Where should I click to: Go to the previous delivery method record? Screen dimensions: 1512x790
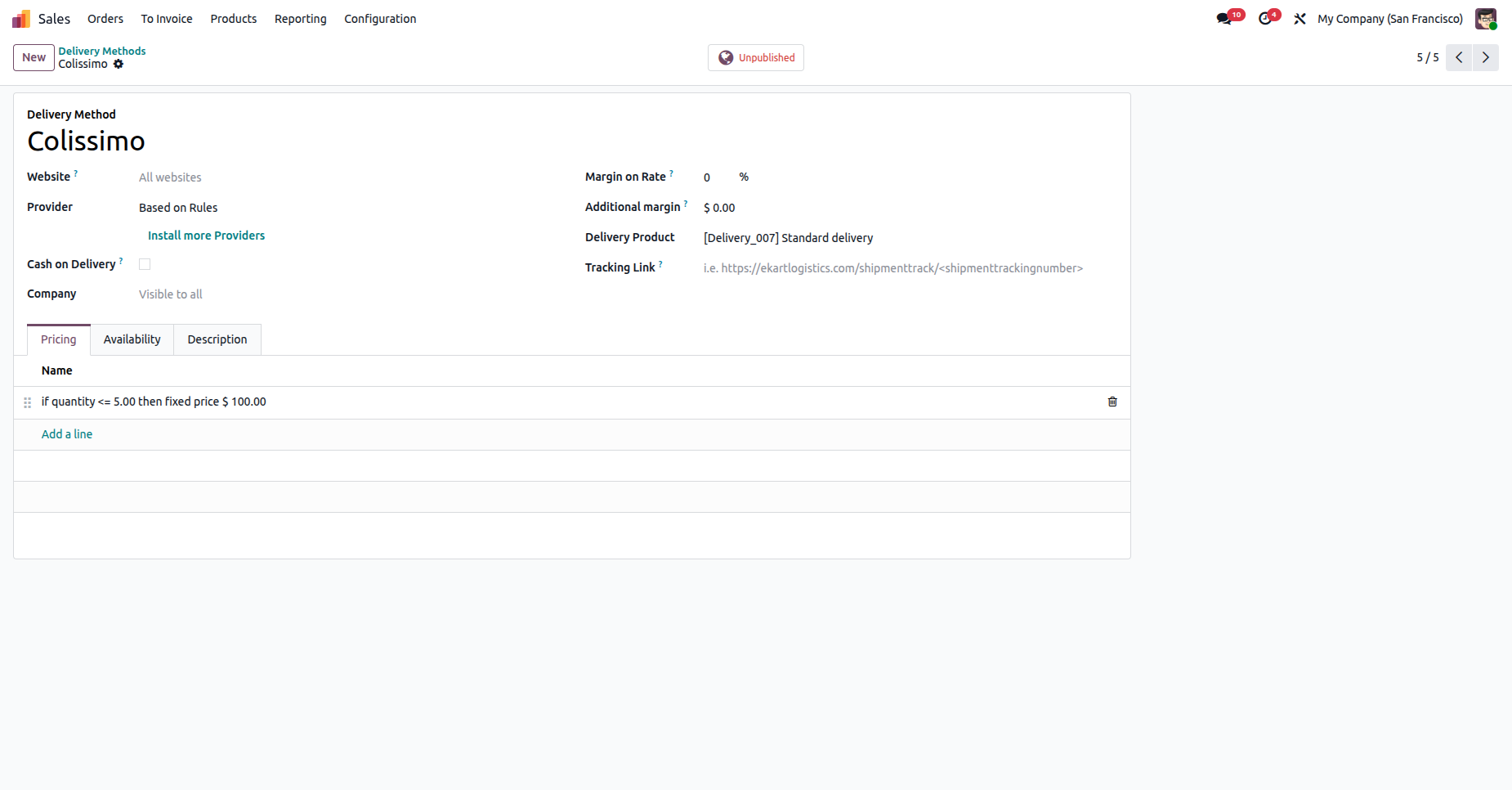pyautogui.click(x=1459, y=57)
